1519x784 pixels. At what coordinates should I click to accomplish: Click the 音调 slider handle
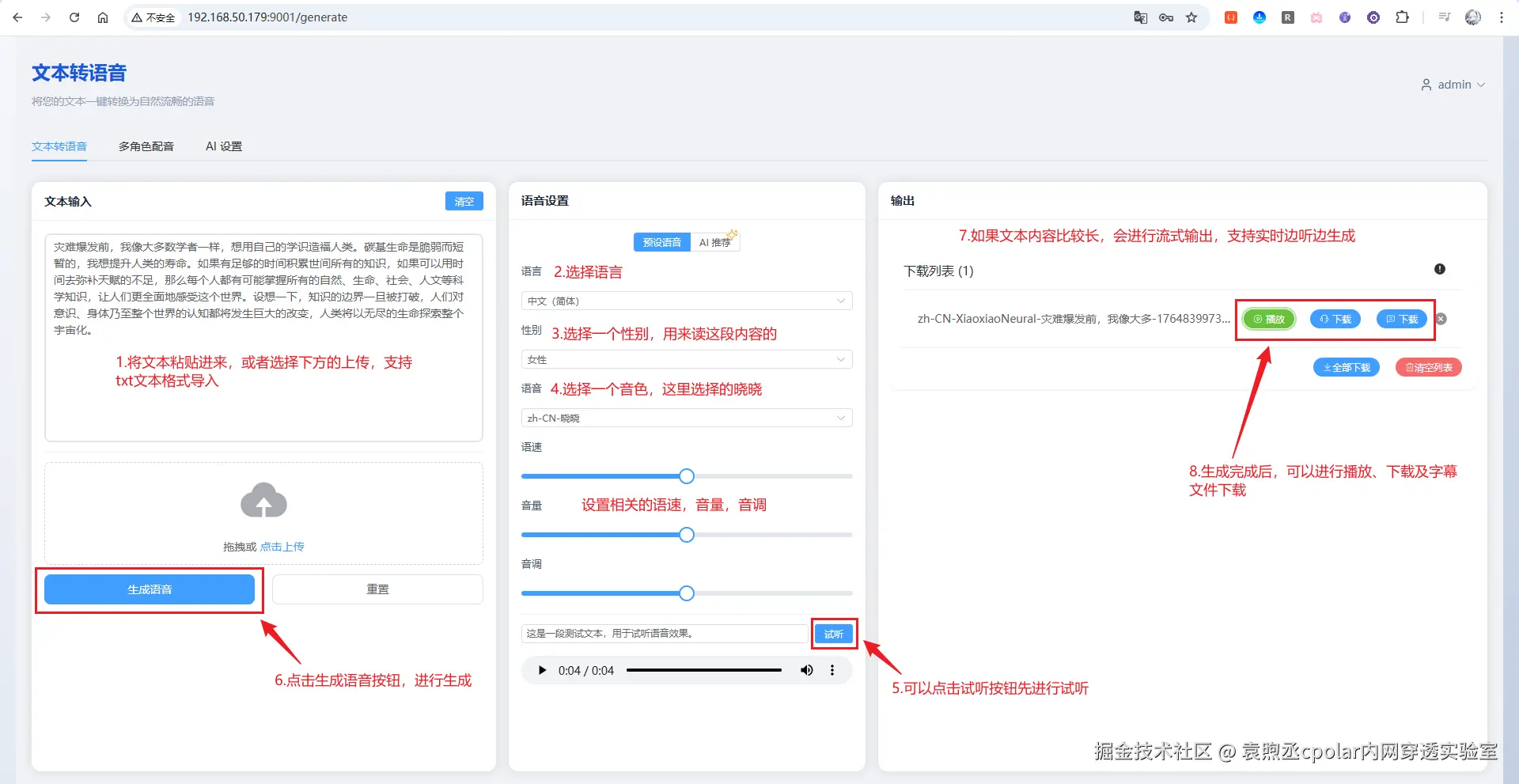pyautogui.click(x=687, y=593)
